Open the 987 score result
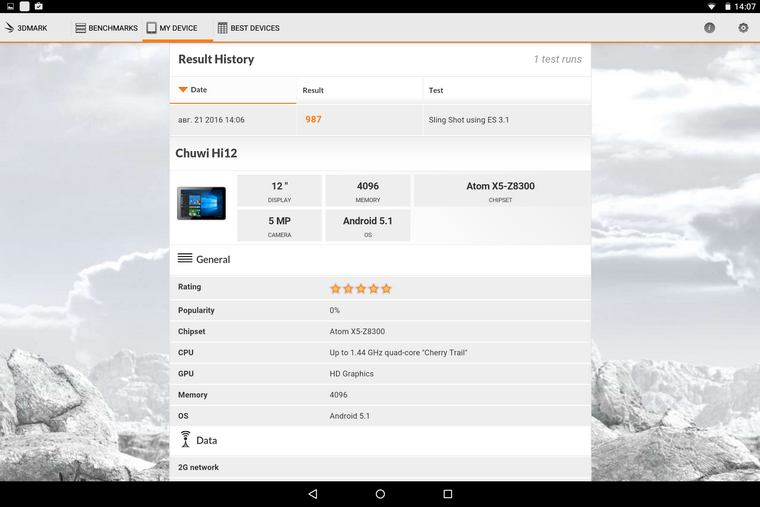The height and width of the screenshot is (507, 760). (x=313, y=119)
